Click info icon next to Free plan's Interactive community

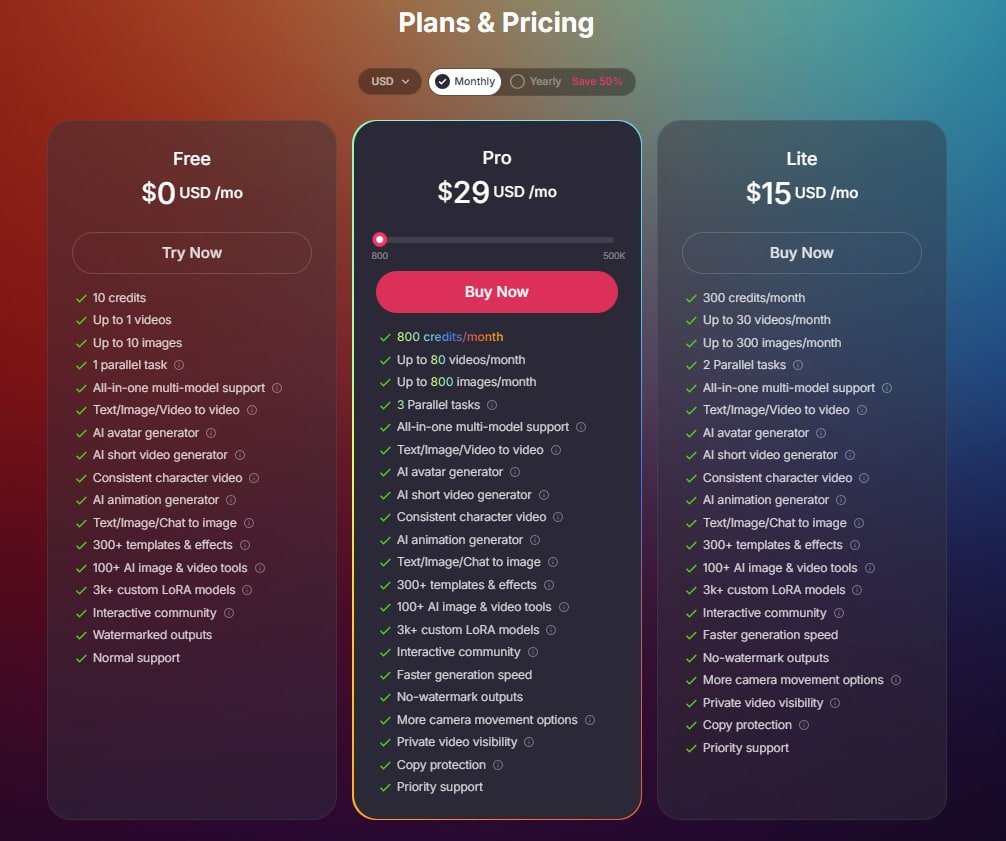point(229,613)
